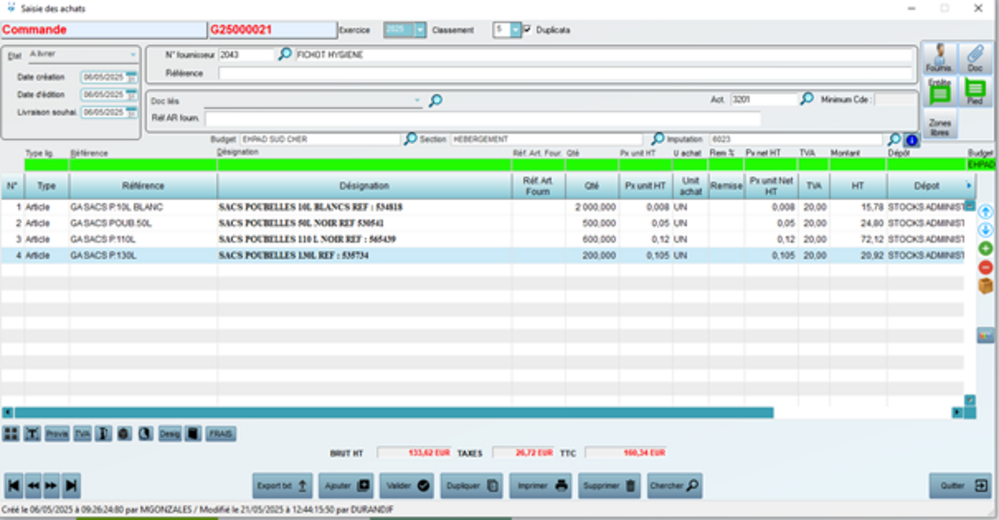Viewport: 999px width, 520px height.
Task: Expand the Doc liés dropdown
Action: click(x=418, y=100)
